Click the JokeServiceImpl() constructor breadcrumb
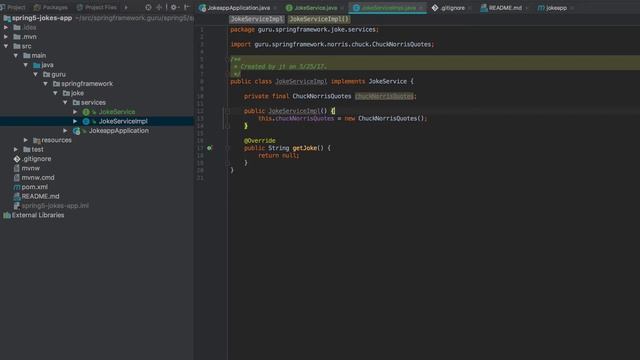 [319, 19]
